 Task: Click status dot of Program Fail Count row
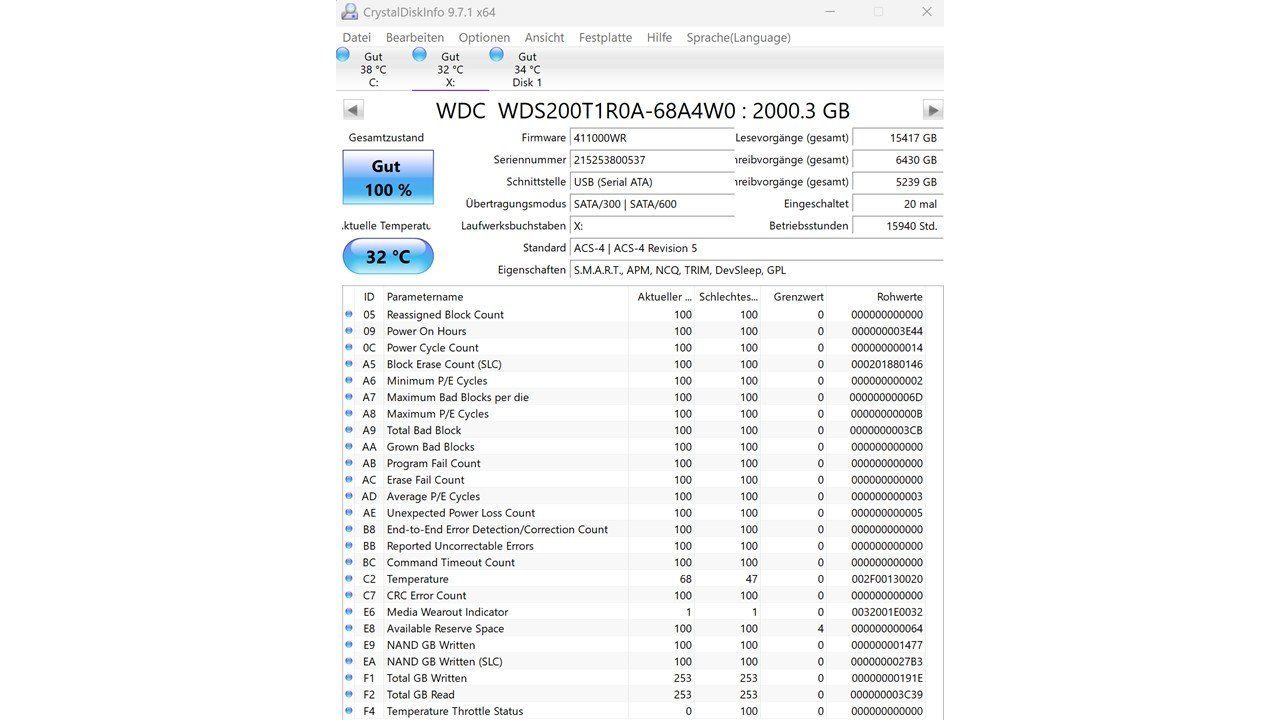click(349, 463)
